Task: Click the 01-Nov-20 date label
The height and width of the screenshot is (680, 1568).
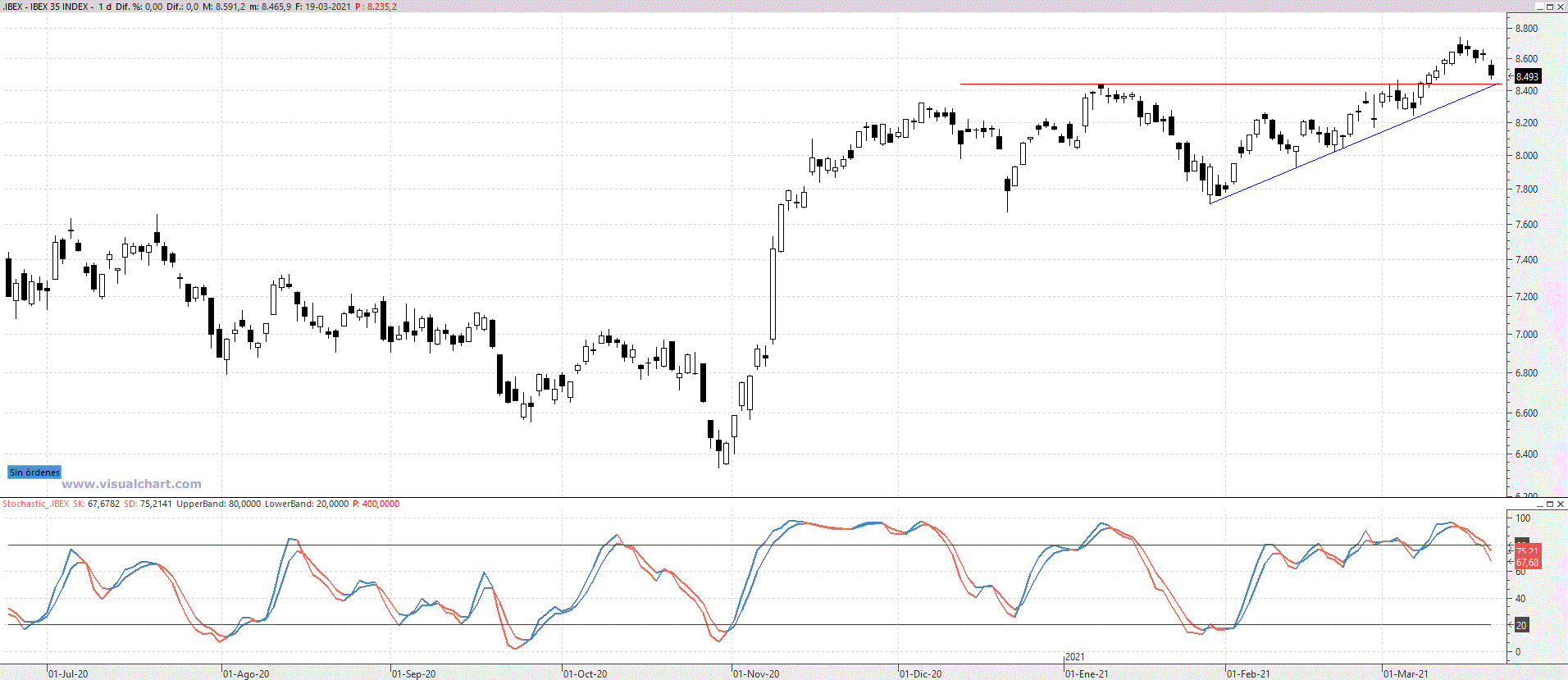Action: tap(756, 673)
